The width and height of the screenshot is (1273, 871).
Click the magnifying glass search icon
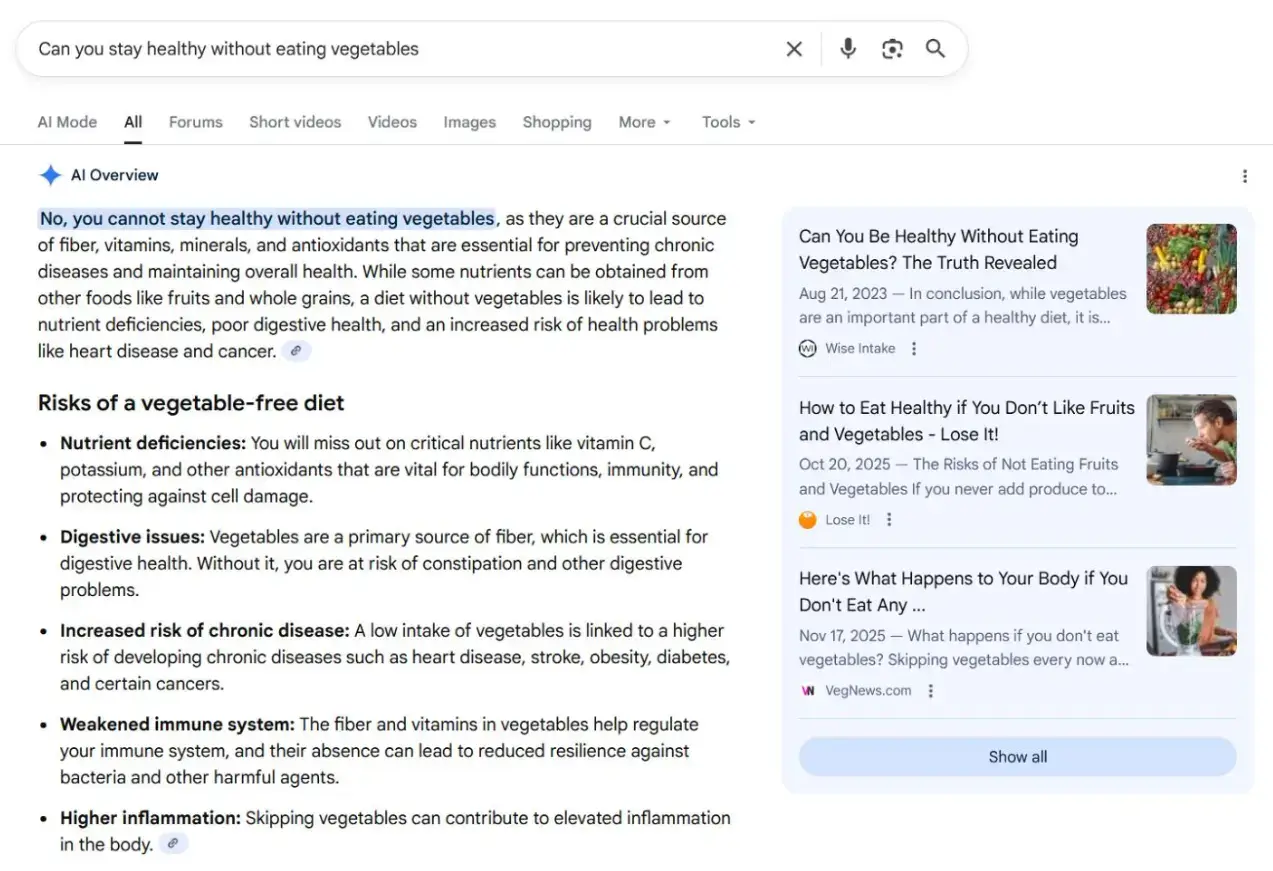pos(935,49)
